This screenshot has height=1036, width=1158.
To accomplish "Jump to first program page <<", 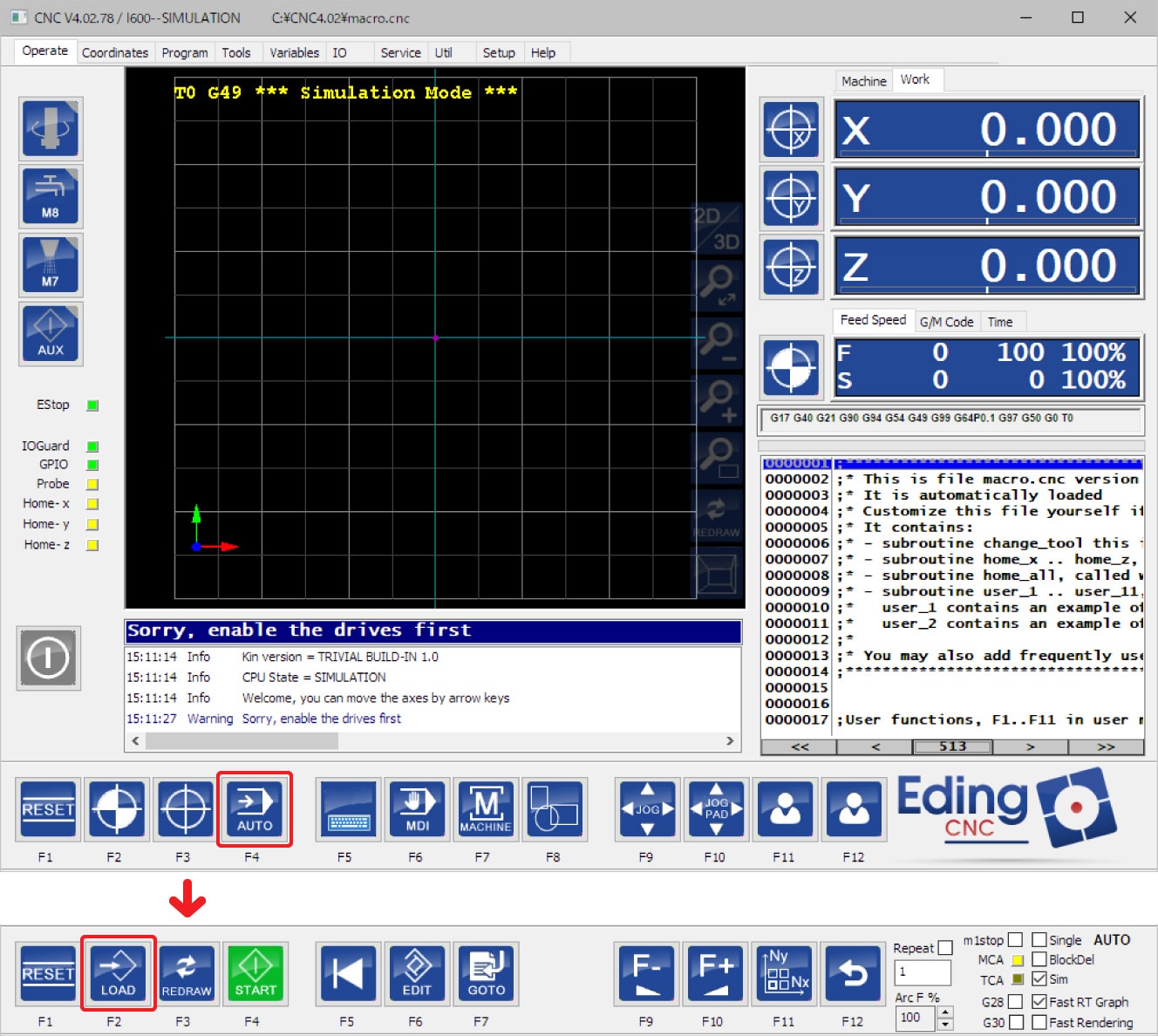I will point(800,747).
